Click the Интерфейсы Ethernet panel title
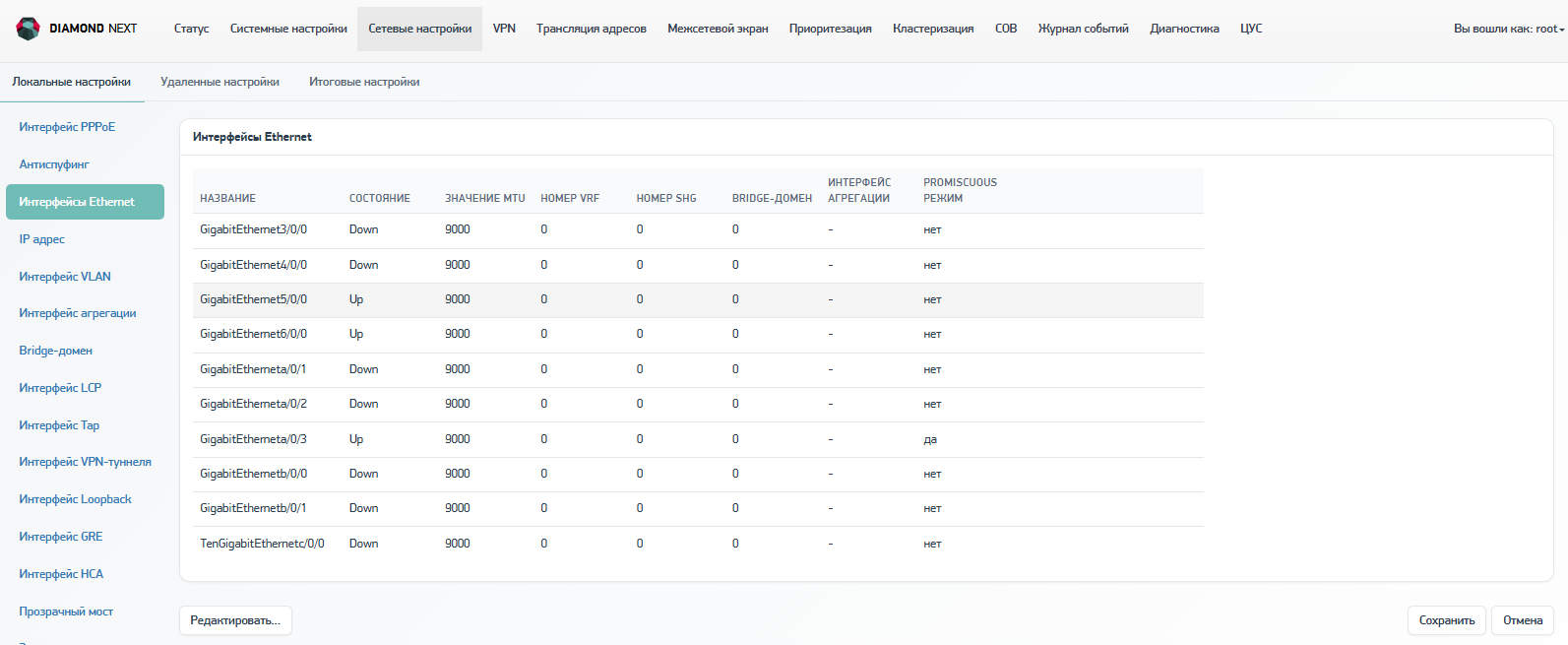Screen dimensions: 1568x645 click(252, 137)
